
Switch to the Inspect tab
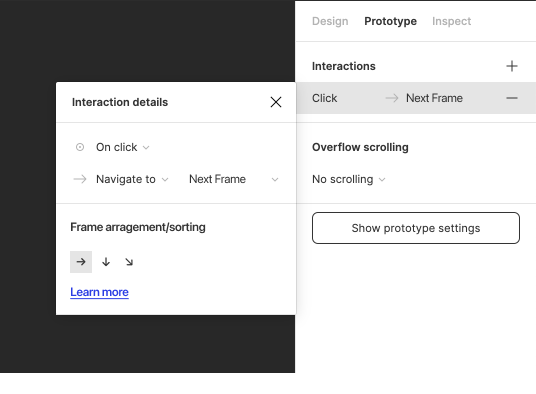point(451,21)
